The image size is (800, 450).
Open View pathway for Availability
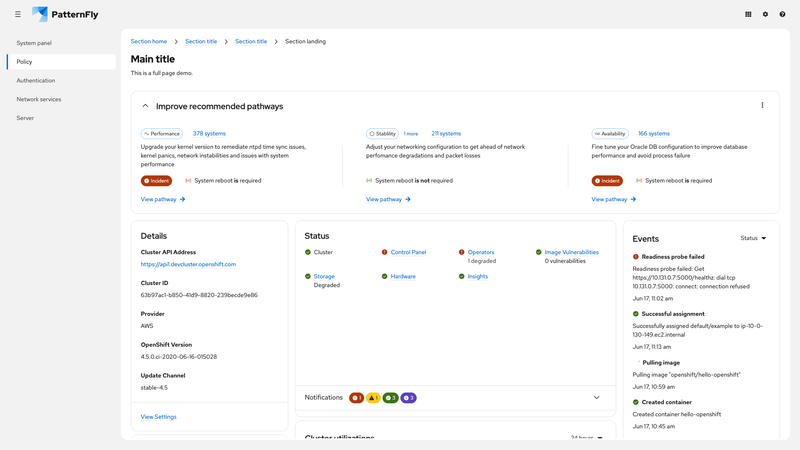[x=614, y=199]
